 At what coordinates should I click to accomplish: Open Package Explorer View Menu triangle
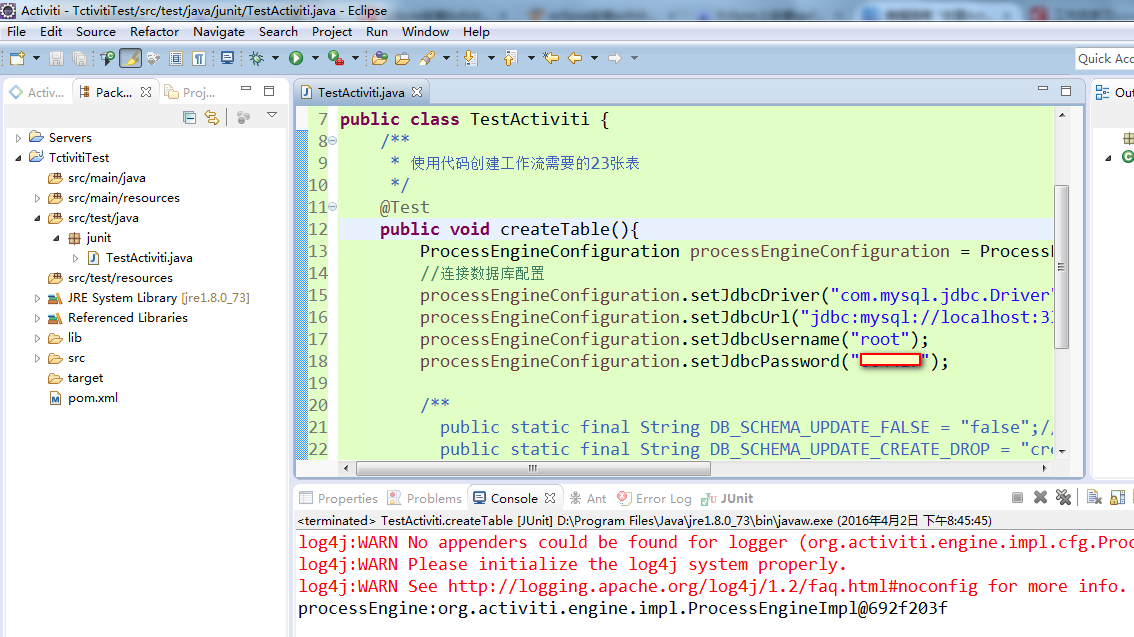[x=272, y=115]
